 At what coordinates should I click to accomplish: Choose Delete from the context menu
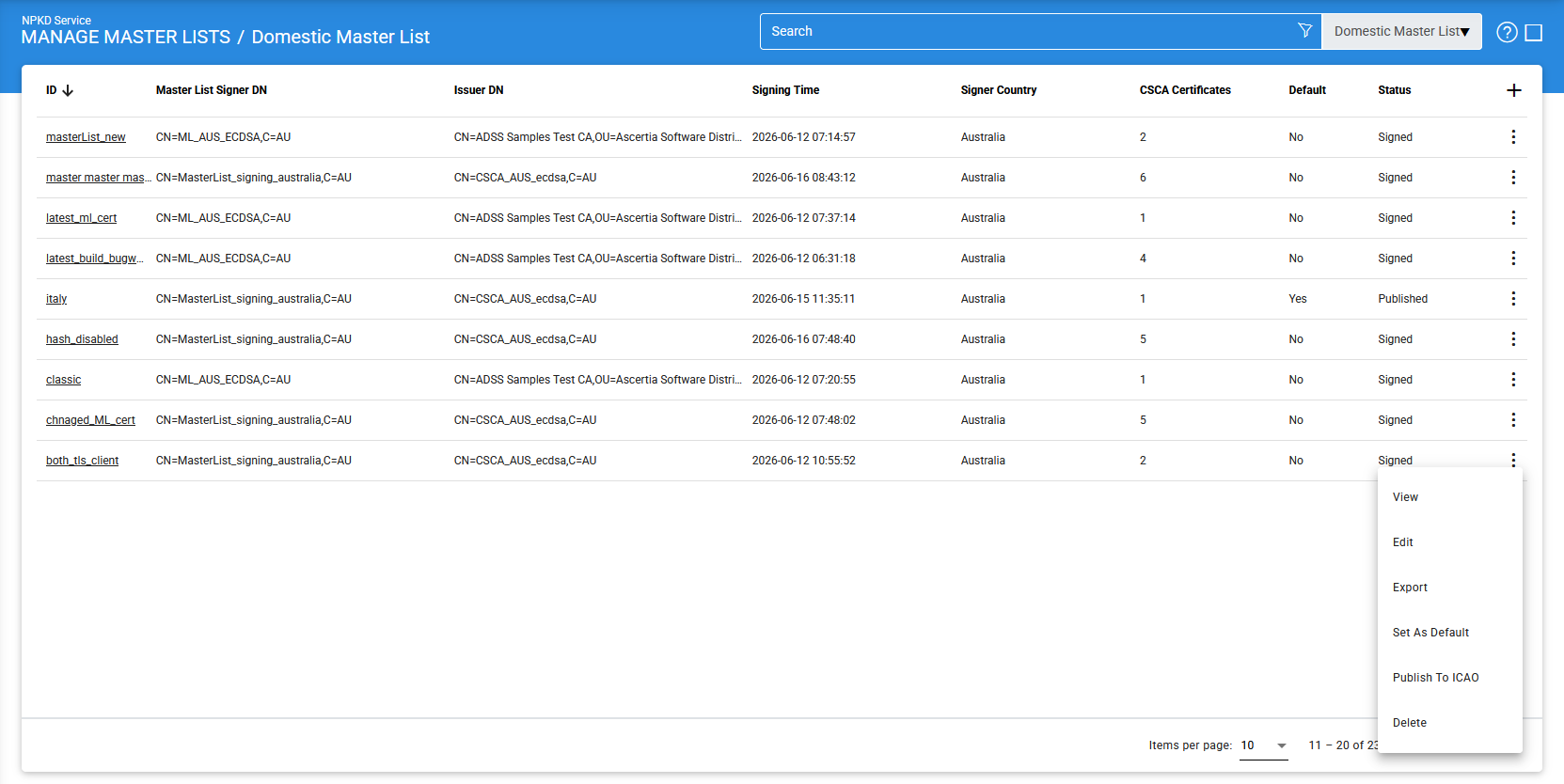click(x=1450, y=723)
